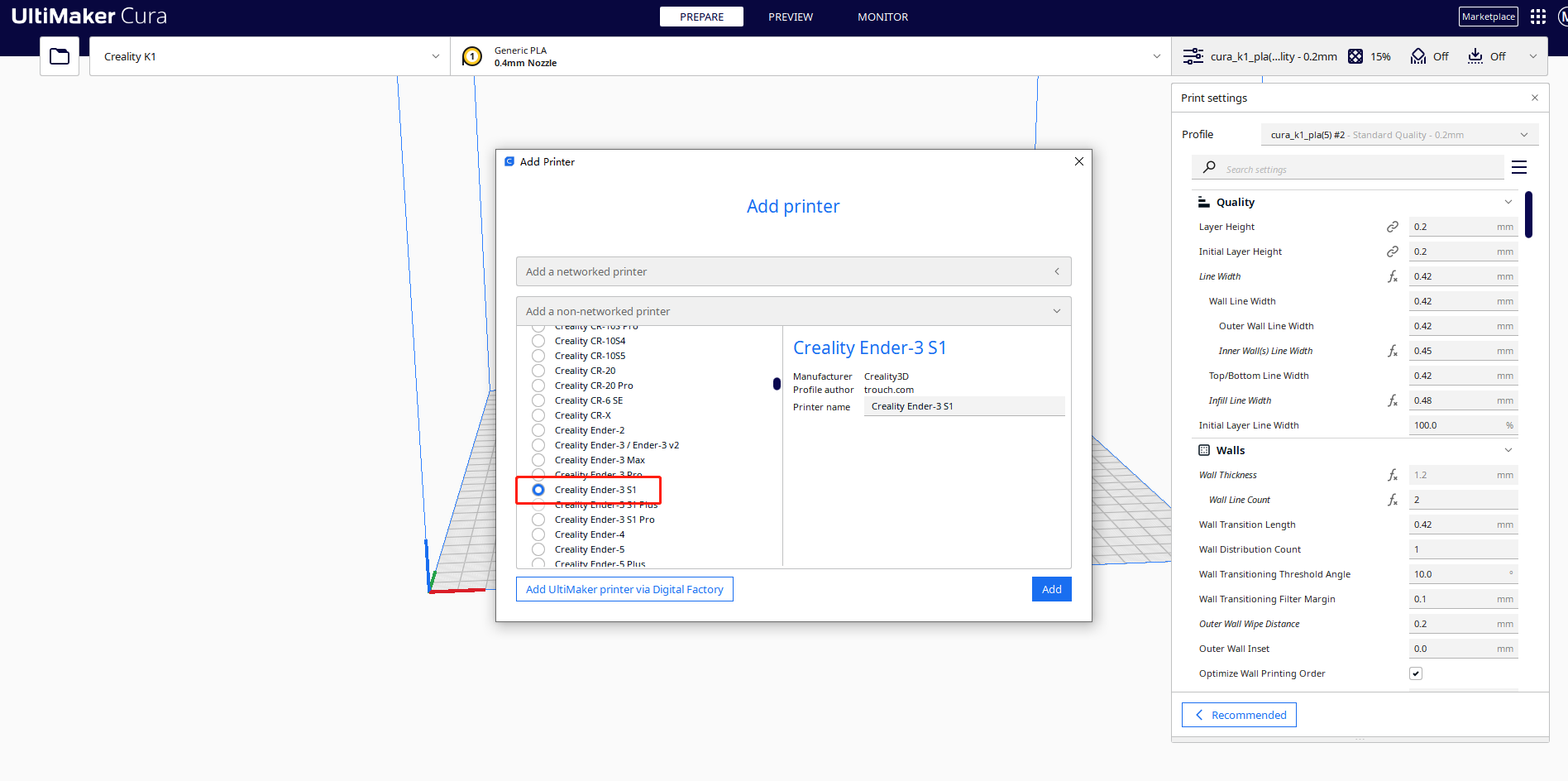This screenshot has height=781, width=1568.
Task: Select Creality CR-10S4 radio button
Action: (538, 341)
